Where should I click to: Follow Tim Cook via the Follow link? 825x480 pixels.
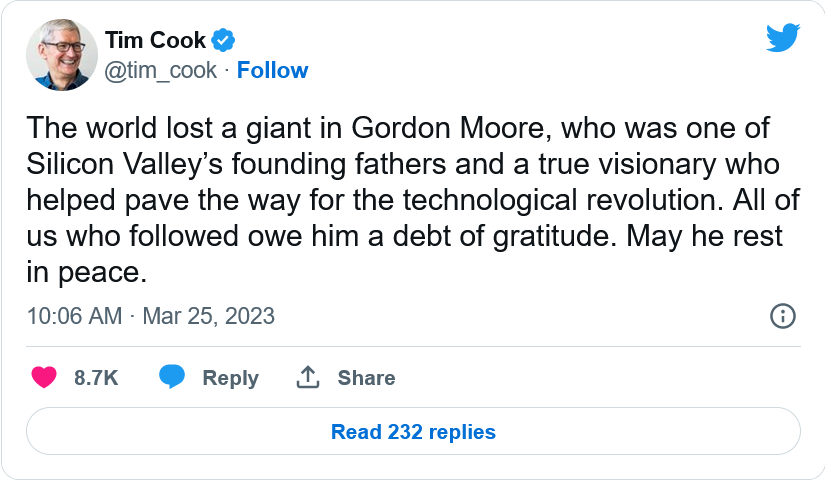click(x=272, y=70)
